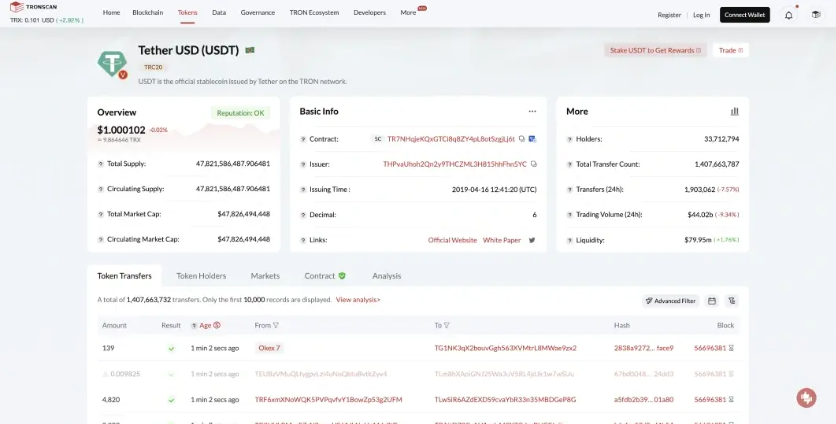
Task: Switch to the Token Holders tab
Action: click(201, 276)
